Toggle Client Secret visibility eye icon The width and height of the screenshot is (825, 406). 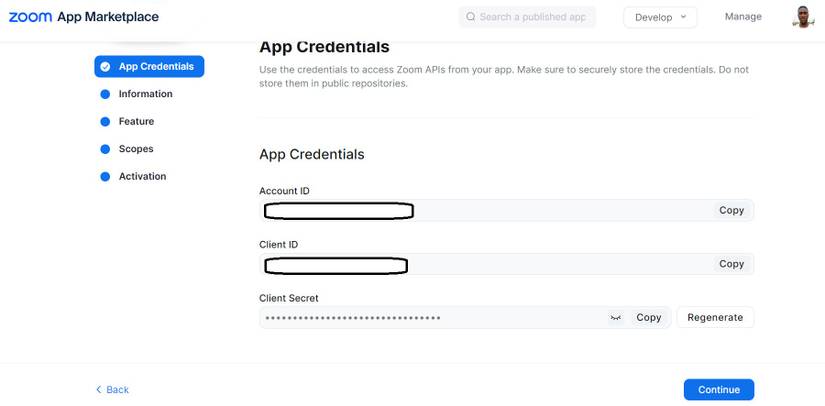616,318
